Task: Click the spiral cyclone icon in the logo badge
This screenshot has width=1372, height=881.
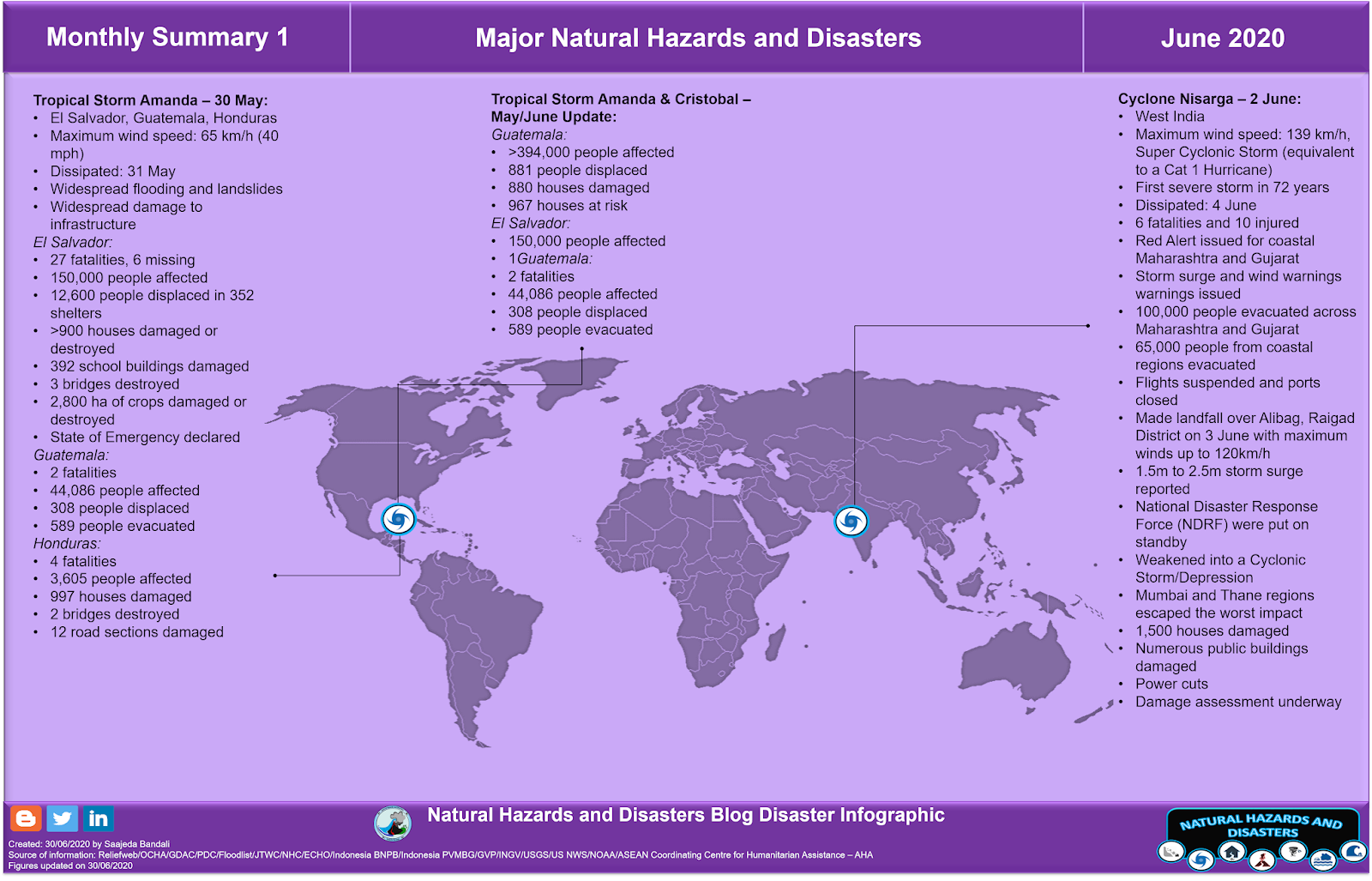Action: point(1200,860)
